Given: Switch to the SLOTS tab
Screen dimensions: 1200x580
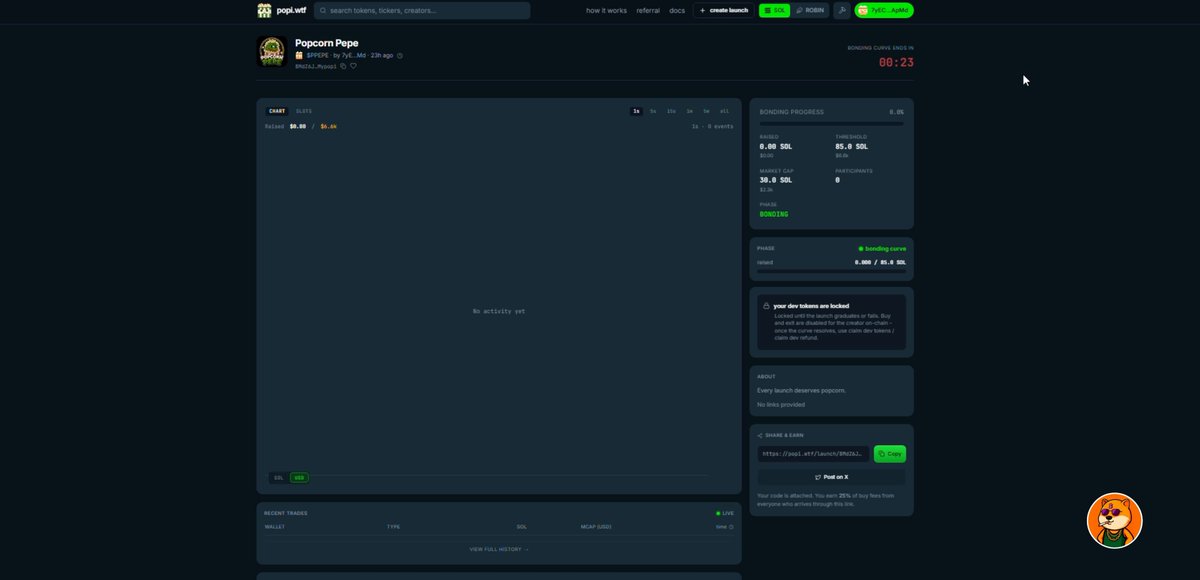Looking at the screenshot, I should 304,111.
